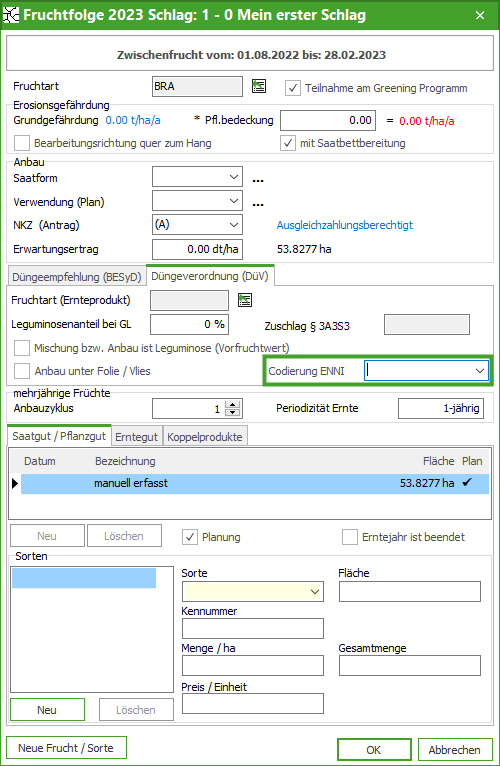Increase Anbauzyklus with up spinner arrow

(234, 404)
